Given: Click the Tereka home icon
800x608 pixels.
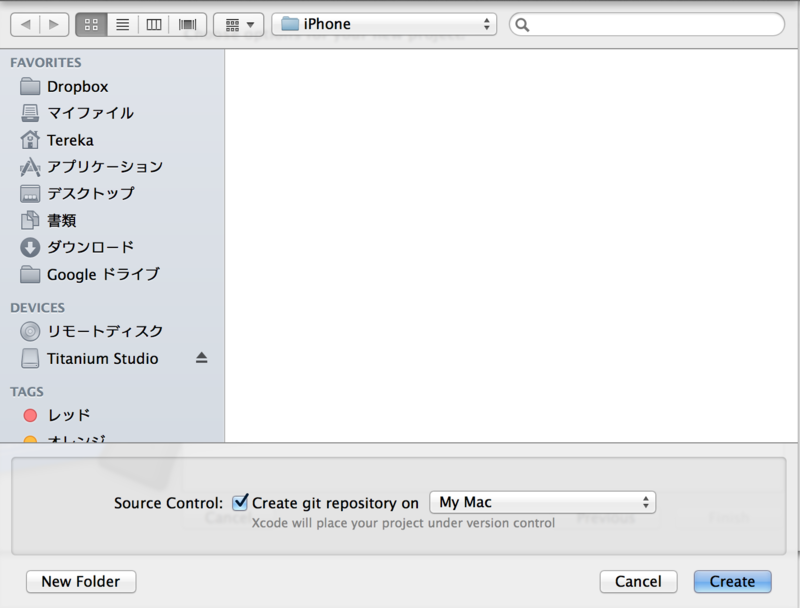Looking at the screenshot, I should point(30,140).
